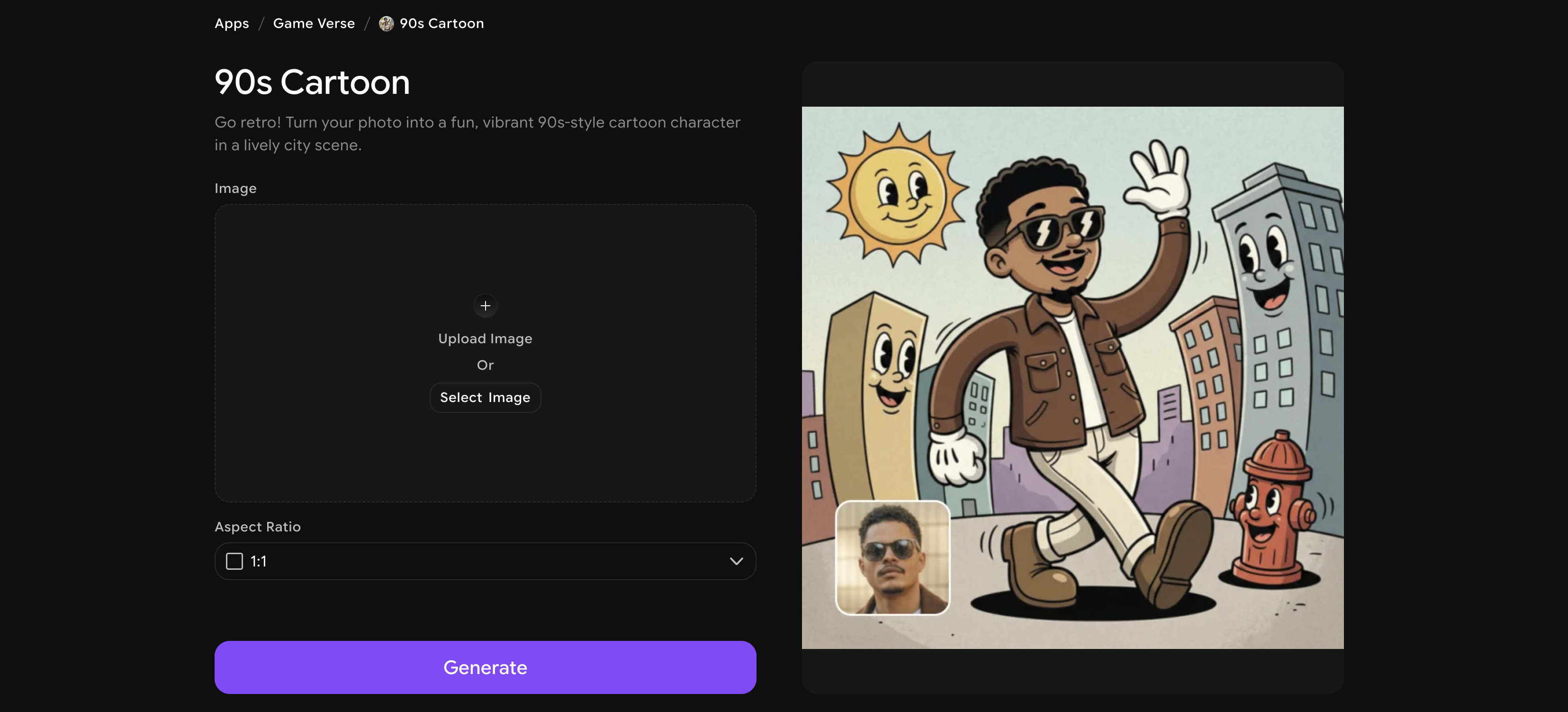Go to Apps in breadcrumb
Viewport: 1568px width, 712px height.
[x=231, y=24]
